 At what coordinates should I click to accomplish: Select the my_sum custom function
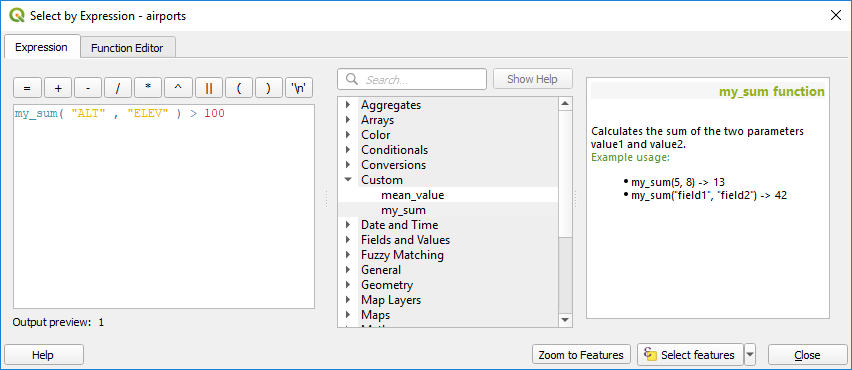(403, 210)
